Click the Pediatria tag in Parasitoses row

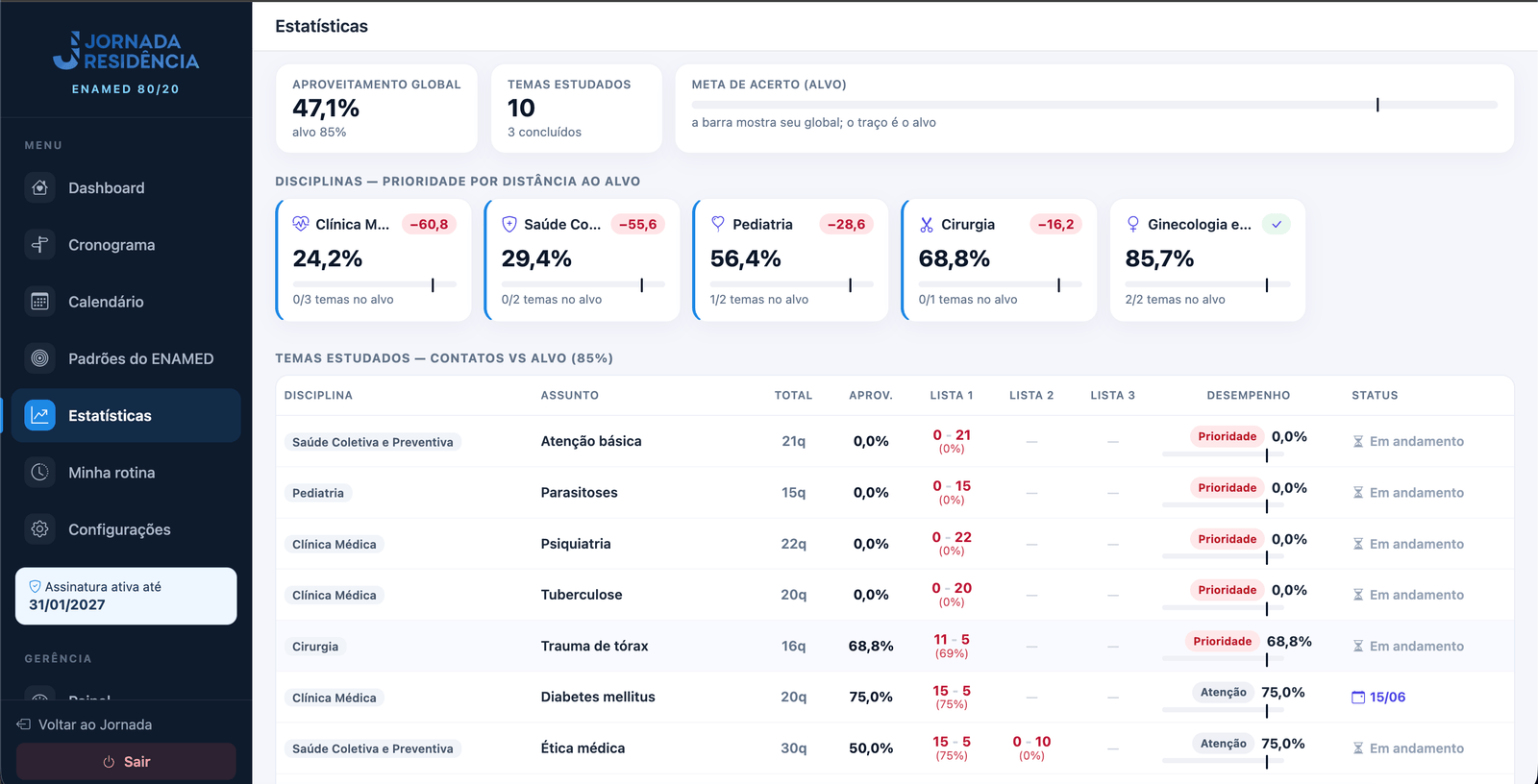(x=318, y=493)
